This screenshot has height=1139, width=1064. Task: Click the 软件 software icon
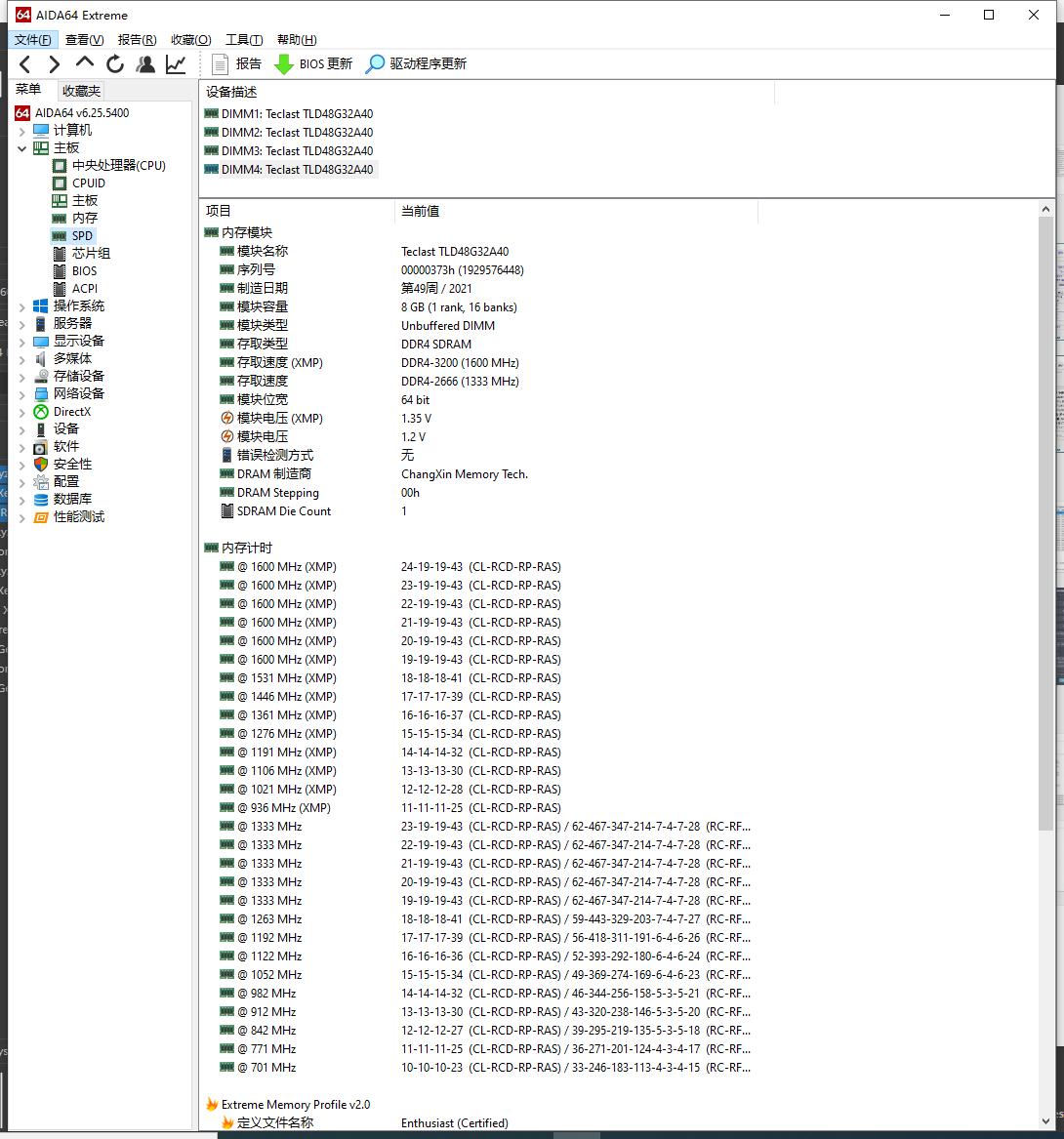click(x=41, y=447)
